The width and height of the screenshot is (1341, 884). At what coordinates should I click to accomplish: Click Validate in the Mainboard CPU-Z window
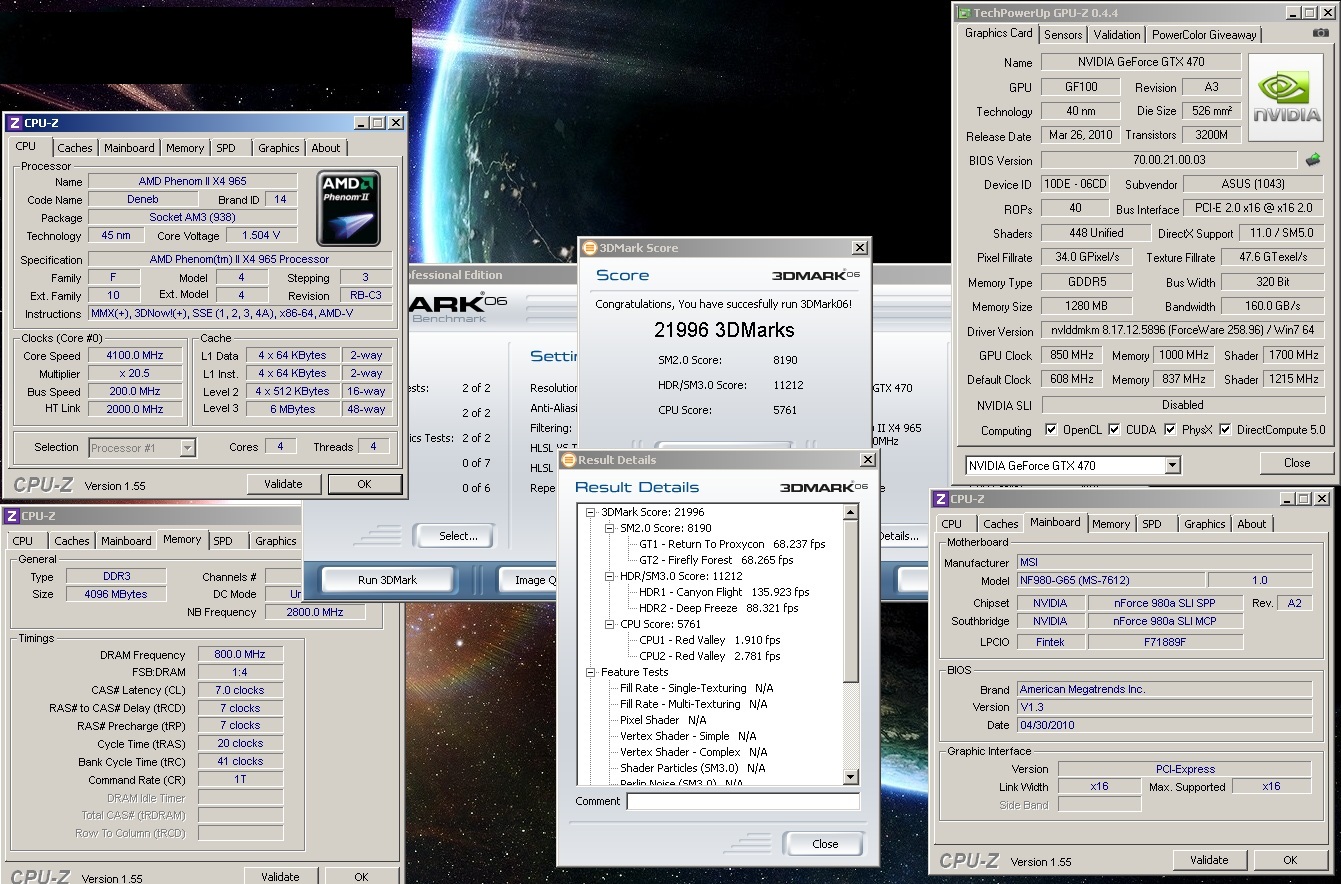[x=1209, y=860]
